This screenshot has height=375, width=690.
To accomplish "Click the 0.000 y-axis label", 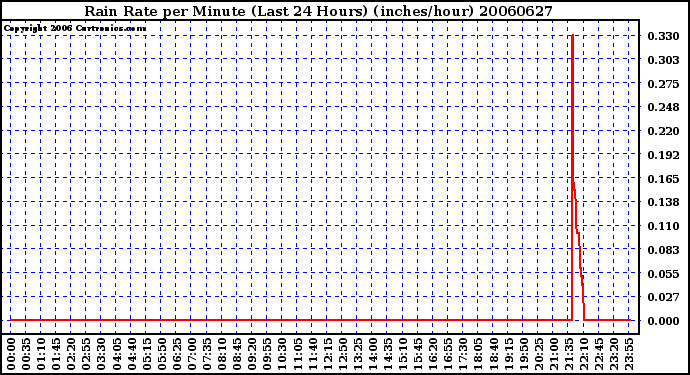I will [663, 321].
